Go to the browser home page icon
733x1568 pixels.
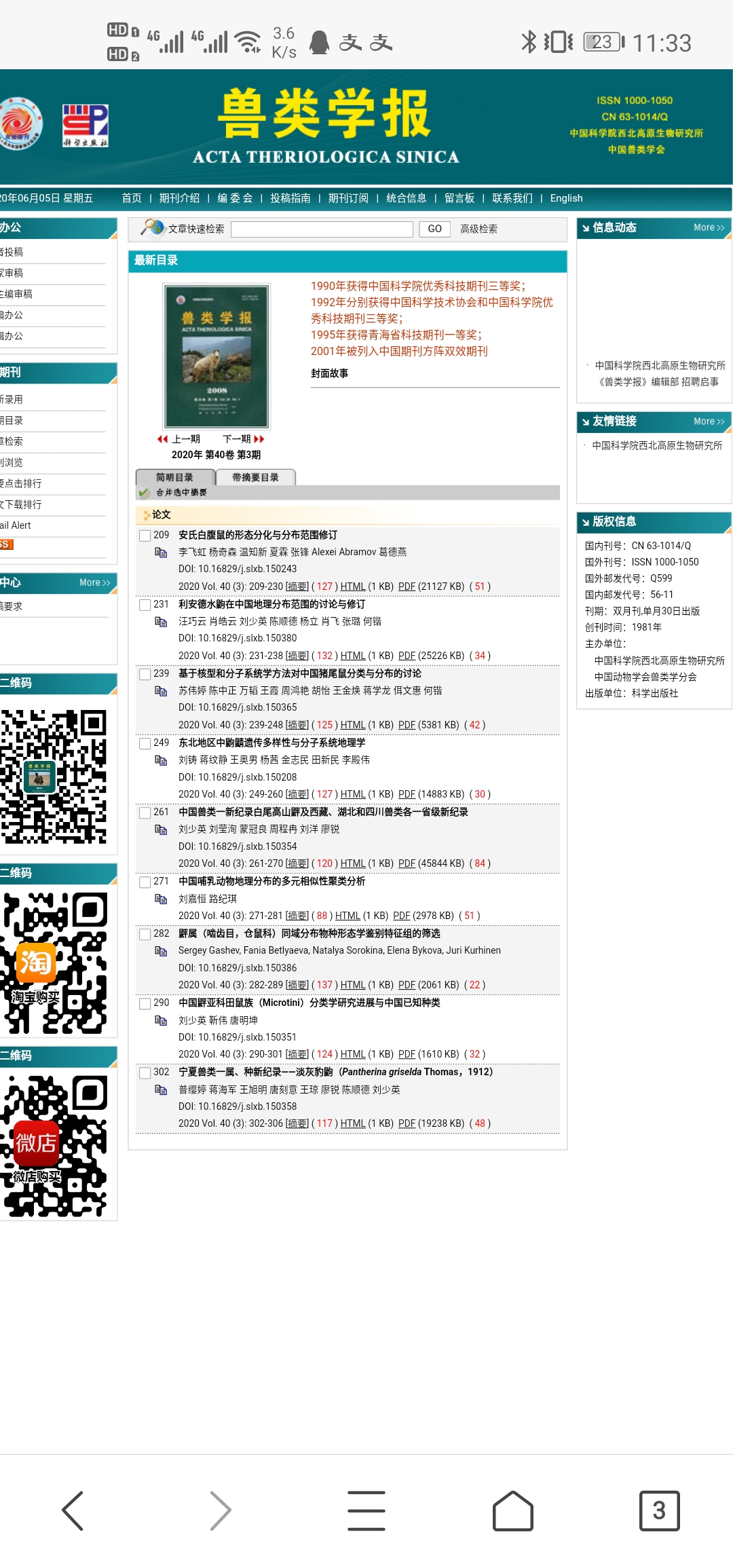click(x=512, y=1510)
